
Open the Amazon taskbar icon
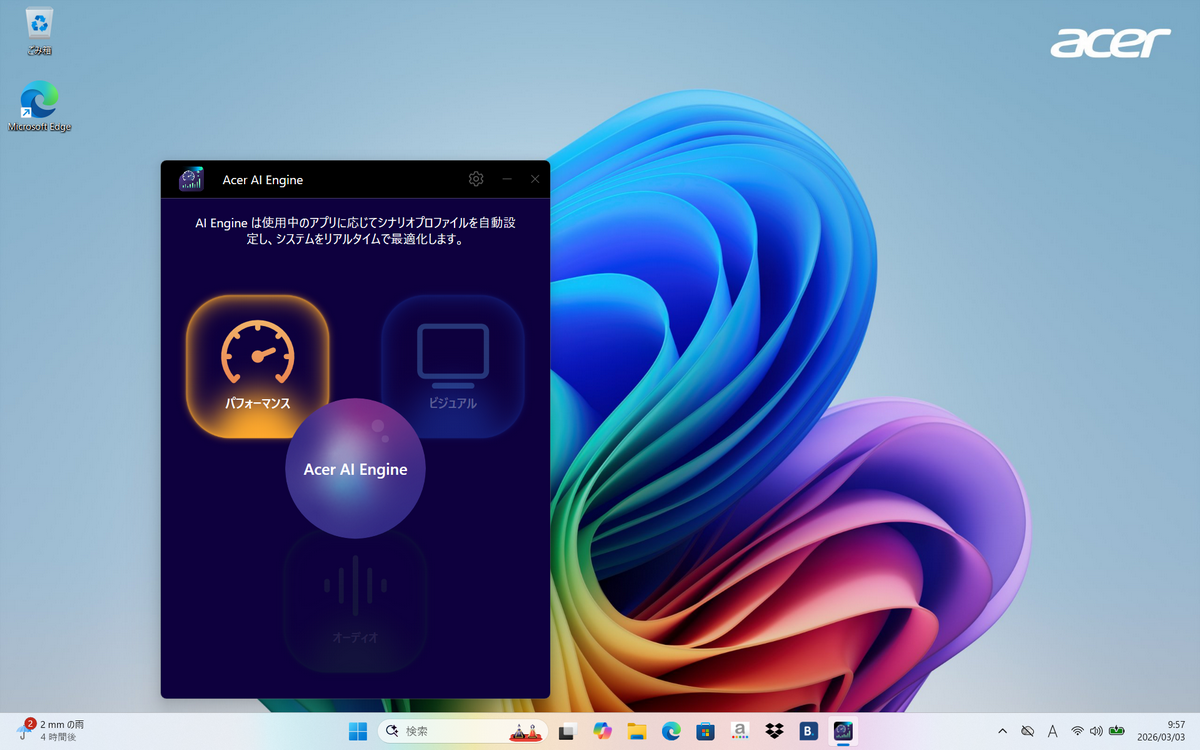click(740, 731)
